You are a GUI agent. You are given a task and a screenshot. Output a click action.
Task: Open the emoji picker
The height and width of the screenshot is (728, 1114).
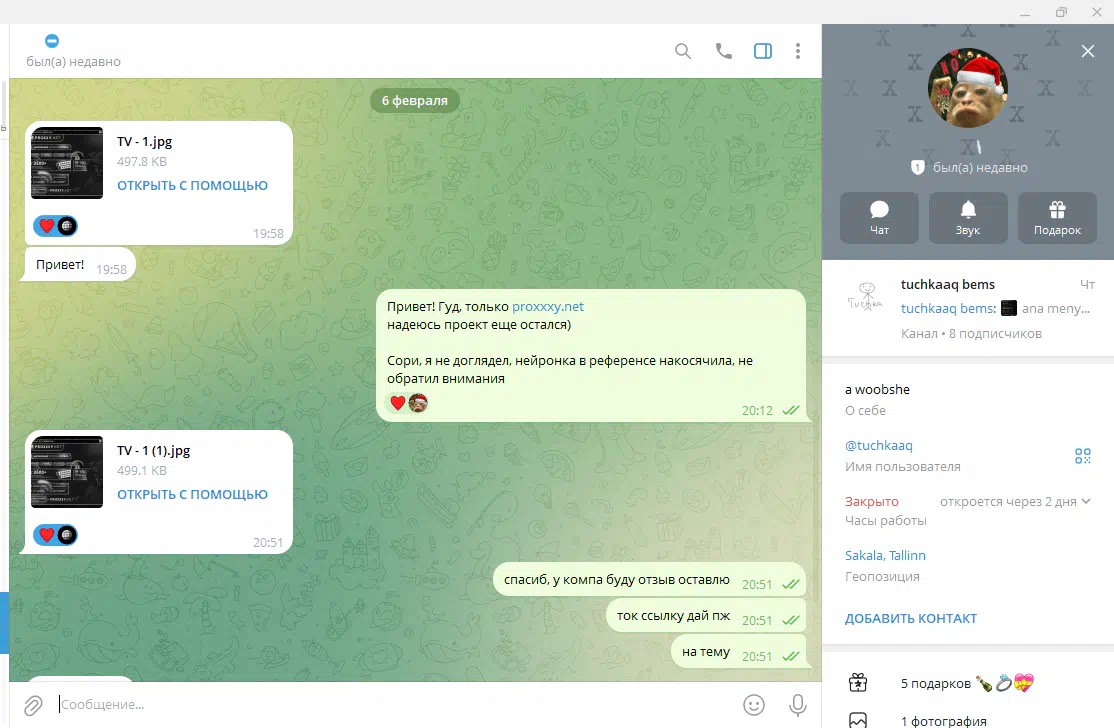point(754,705)
